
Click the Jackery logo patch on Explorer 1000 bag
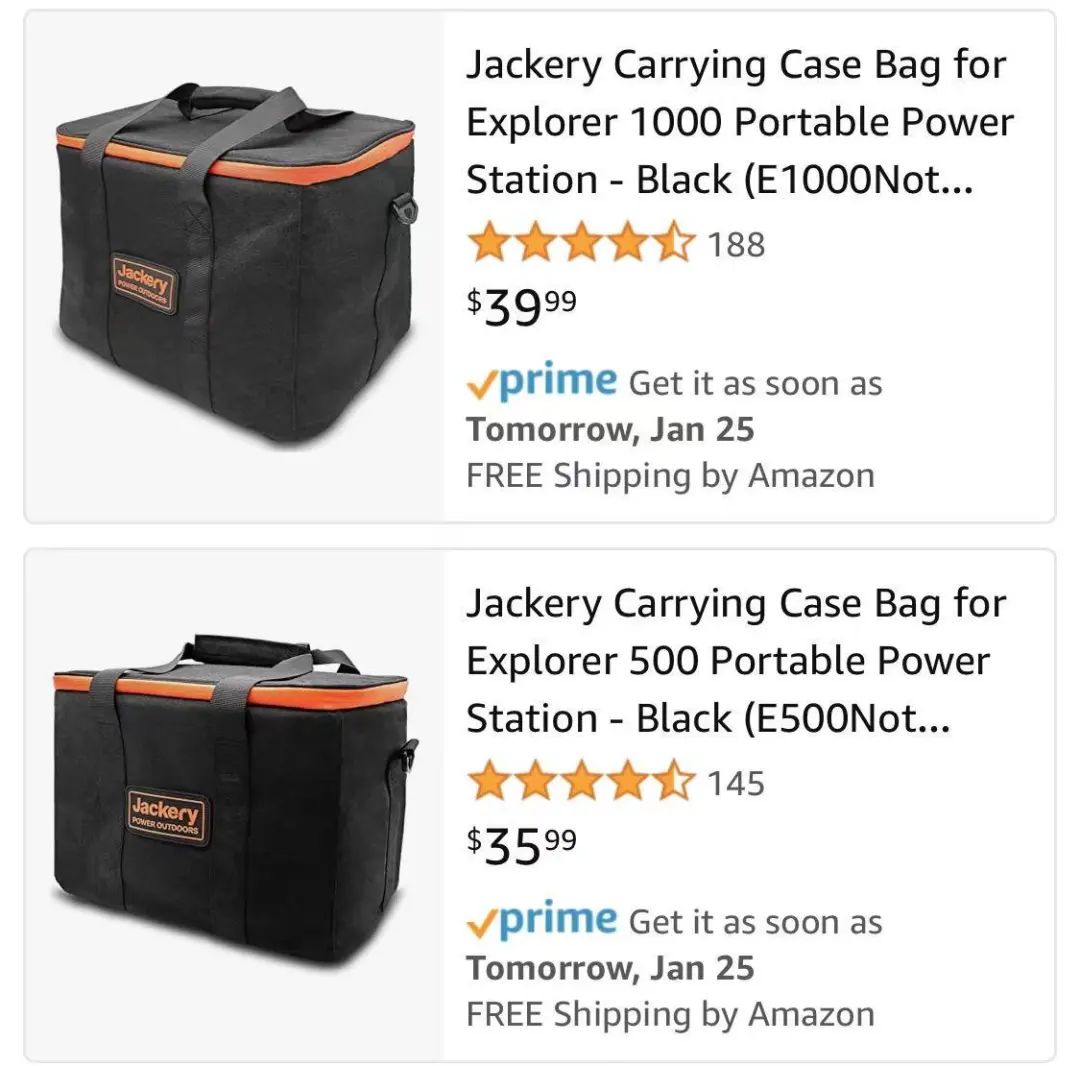click(144, 282)
